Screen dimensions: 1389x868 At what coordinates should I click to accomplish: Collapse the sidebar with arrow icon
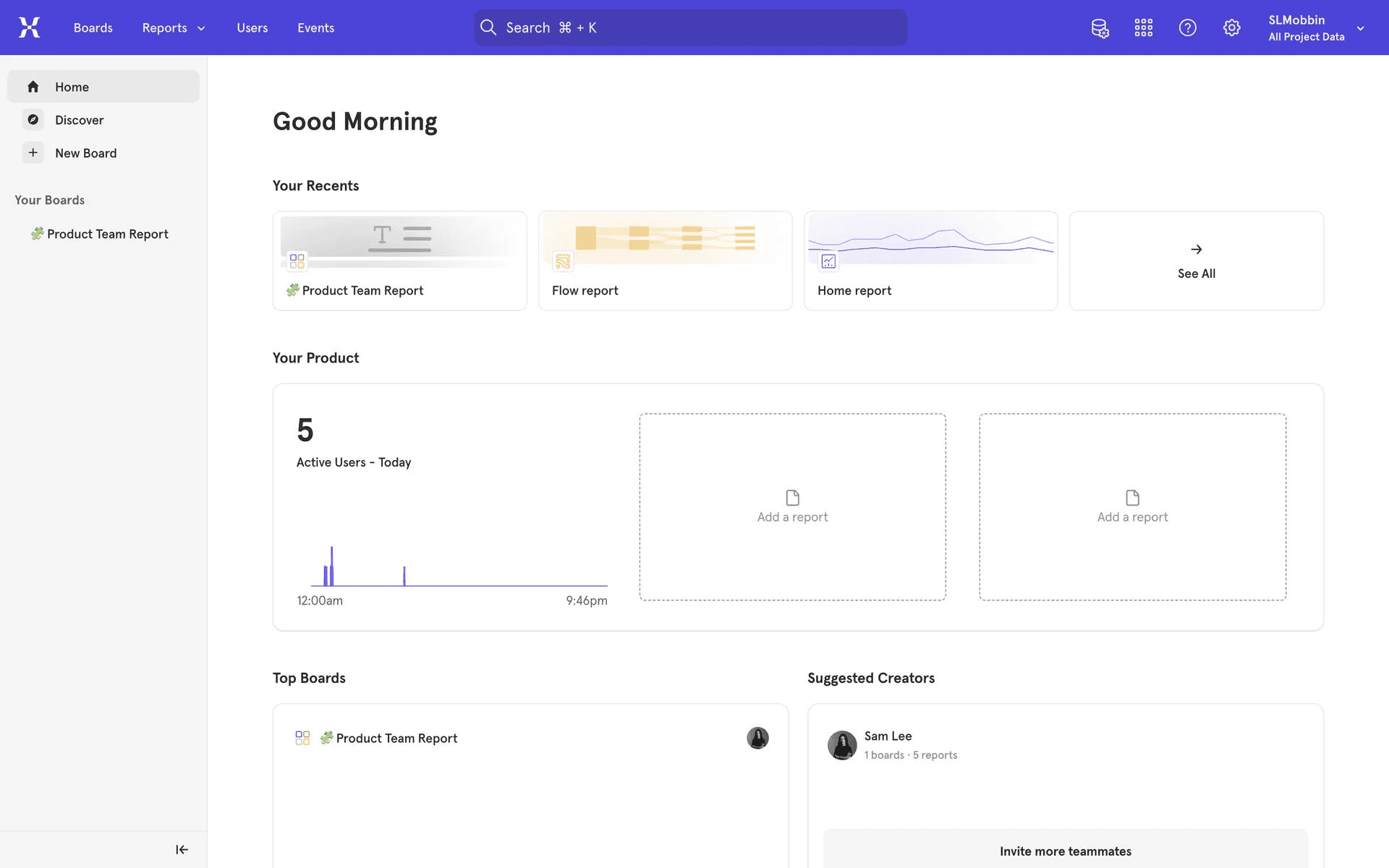(182, 849)
